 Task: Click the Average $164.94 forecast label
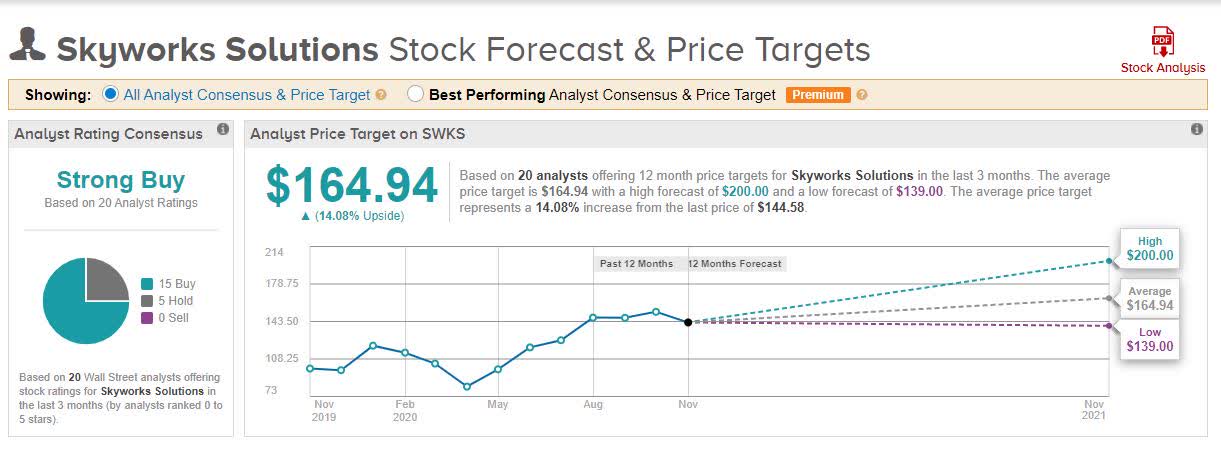click(1149, 299)
